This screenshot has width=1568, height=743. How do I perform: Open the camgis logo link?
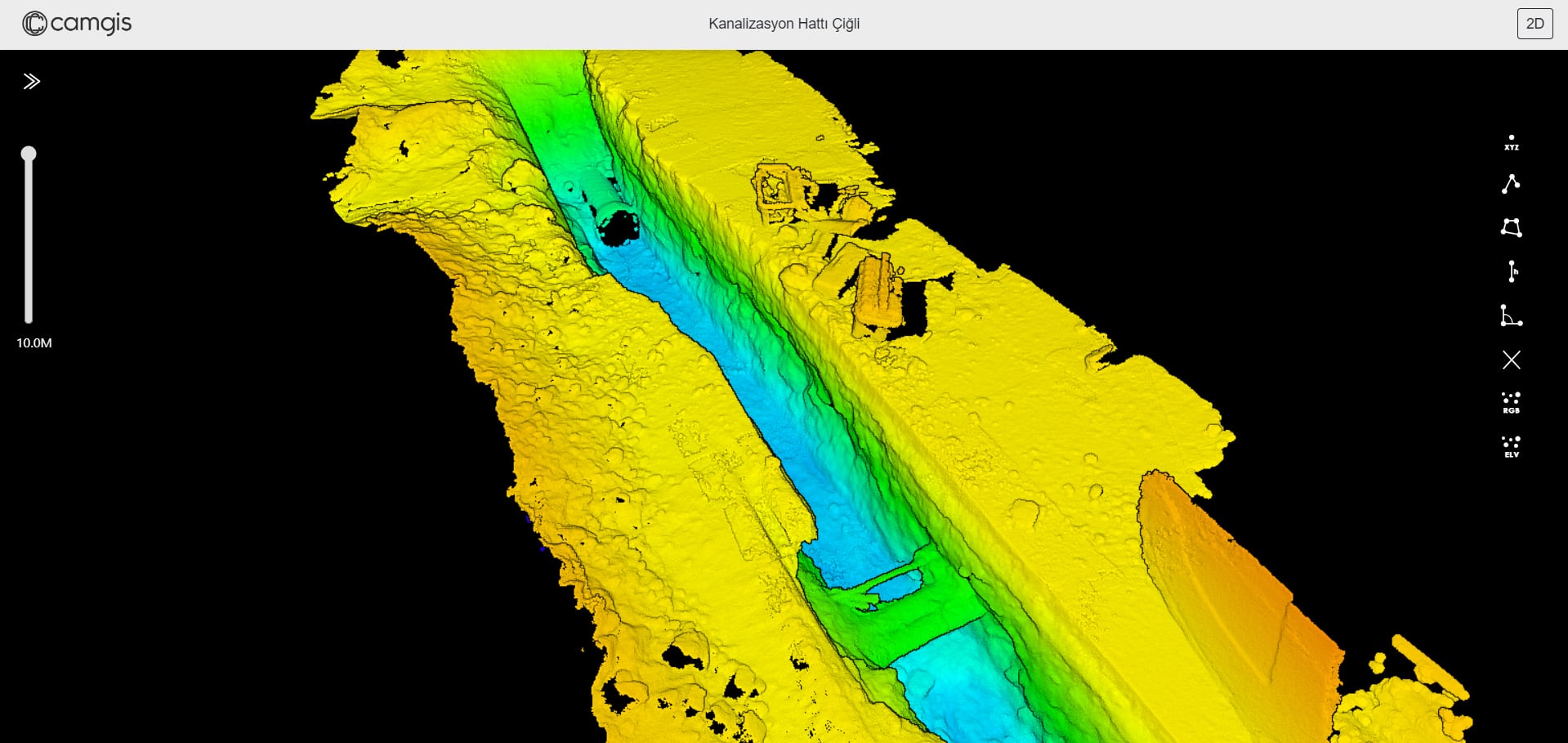coord(77,24)
